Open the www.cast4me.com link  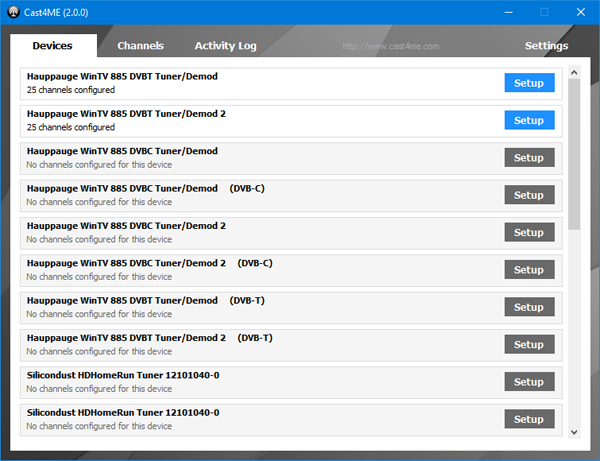tap(391, 46)
